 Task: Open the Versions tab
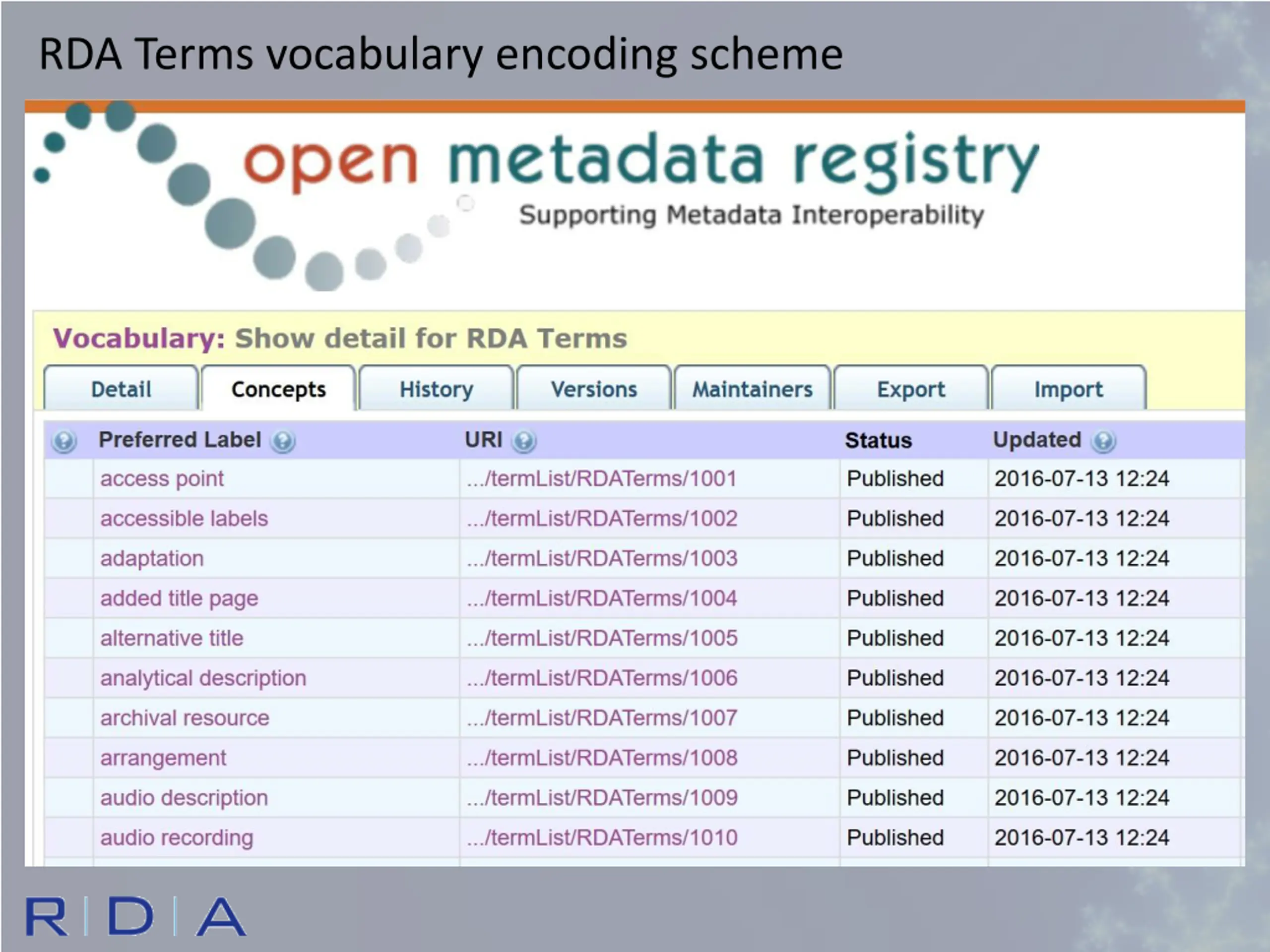pyautogui.click(x=594, y=389)
